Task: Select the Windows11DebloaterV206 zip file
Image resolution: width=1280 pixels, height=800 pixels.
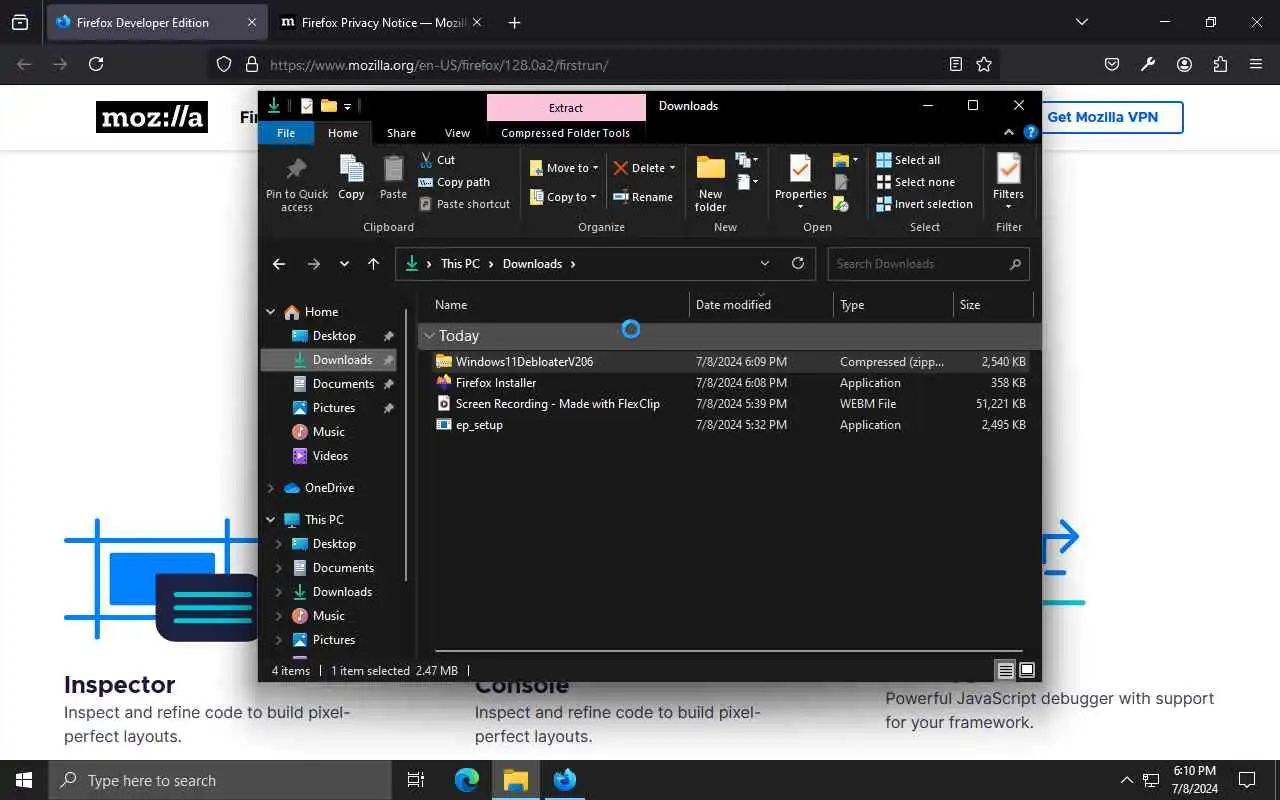Action: [x=731, y=362]
